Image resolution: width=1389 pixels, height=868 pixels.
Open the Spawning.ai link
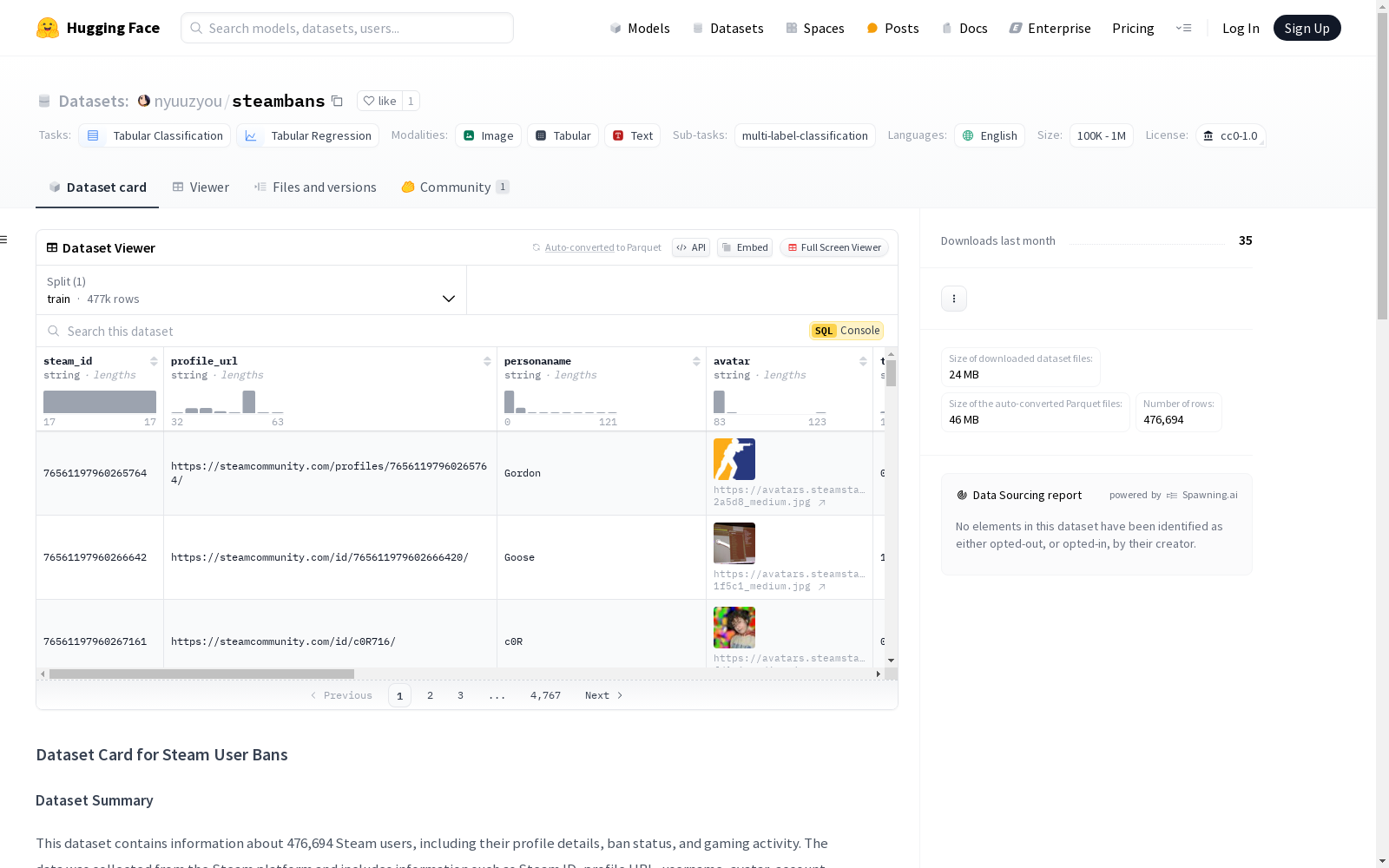pyautogui.click(x=1202, y=495)
